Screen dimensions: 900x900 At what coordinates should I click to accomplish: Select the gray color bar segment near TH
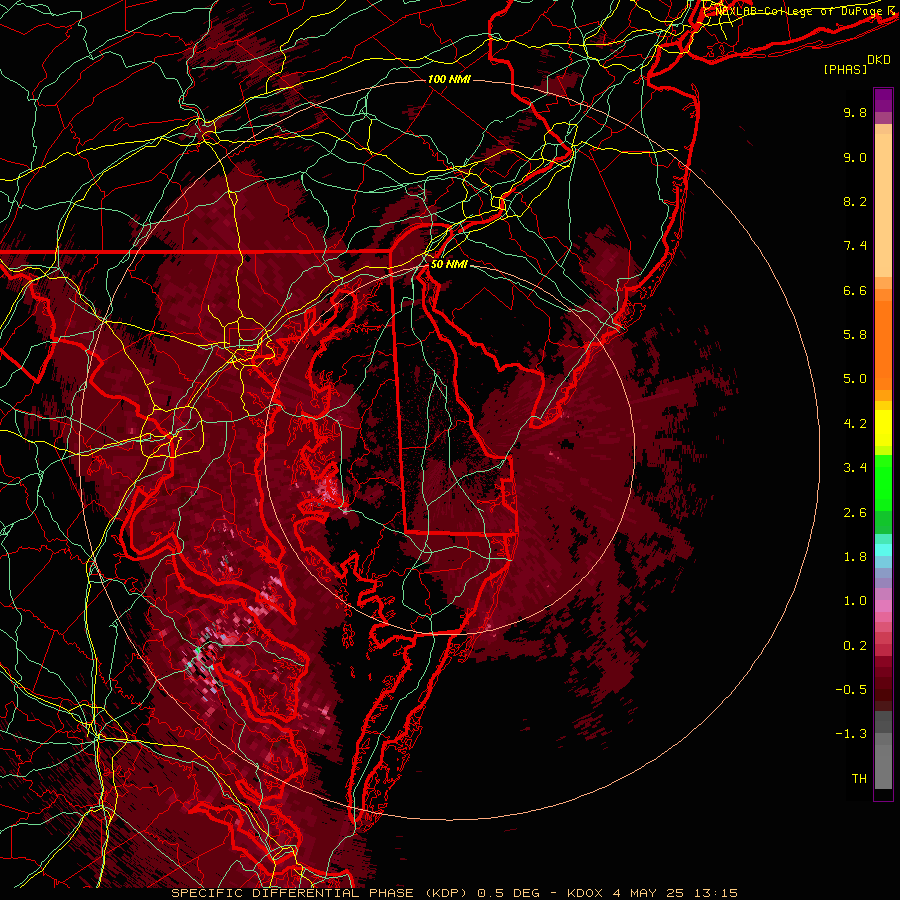883,767
